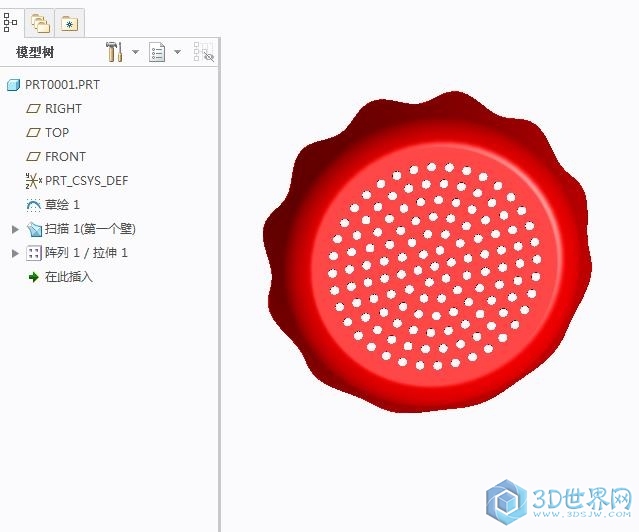Click FRONT datum plane icon
The image size is (639, 532).
pos(33,157)
